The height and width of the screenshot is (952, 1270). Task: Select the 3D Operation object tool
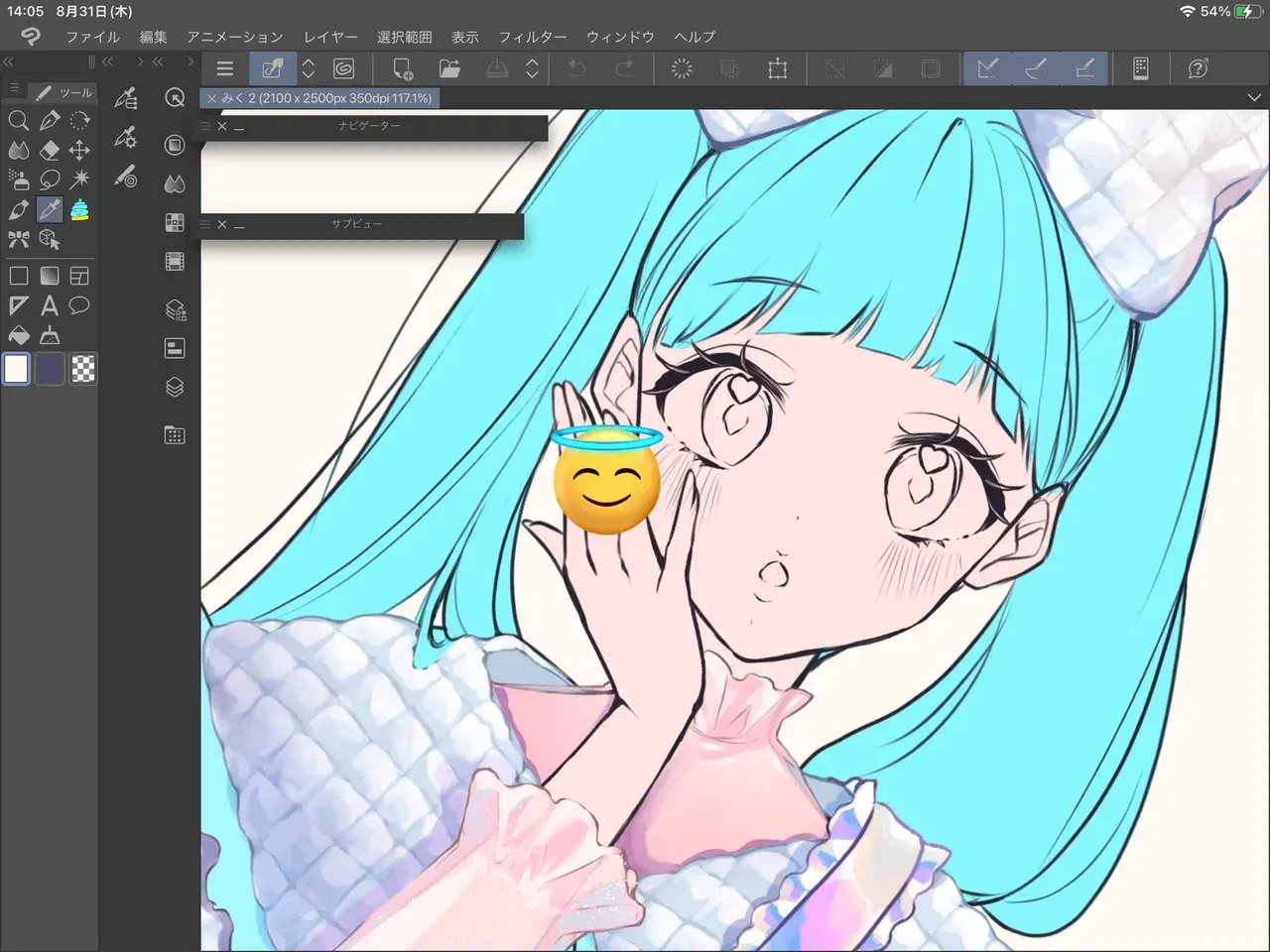coord(49,239)
